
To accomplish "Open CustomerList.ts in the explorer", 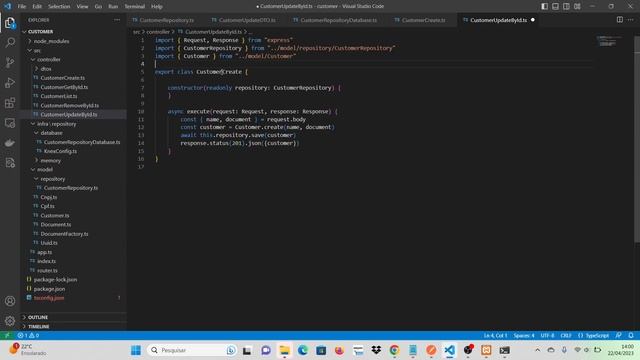I will 59,96.
